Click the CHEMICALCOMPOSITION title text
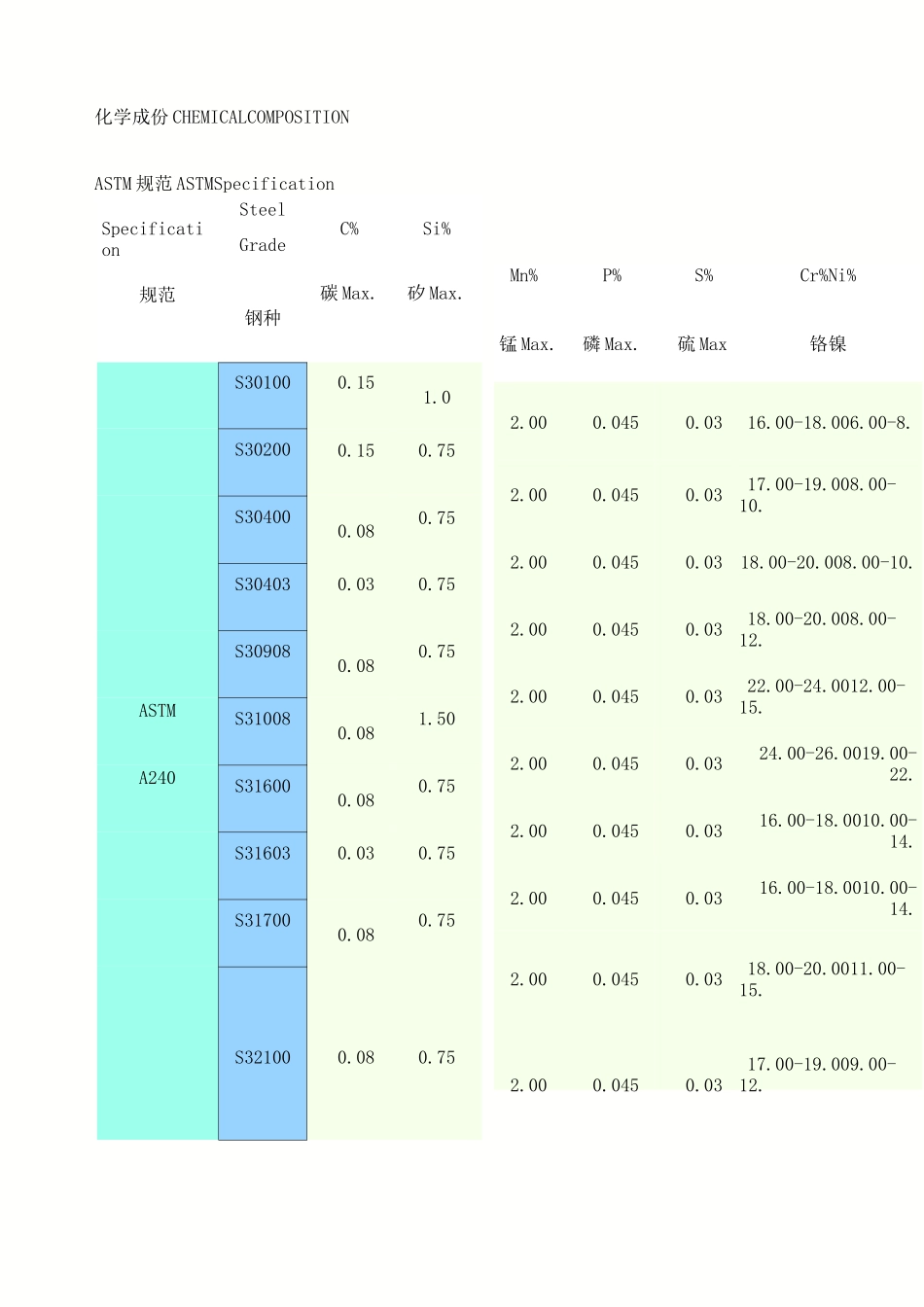 pos(261,118)
